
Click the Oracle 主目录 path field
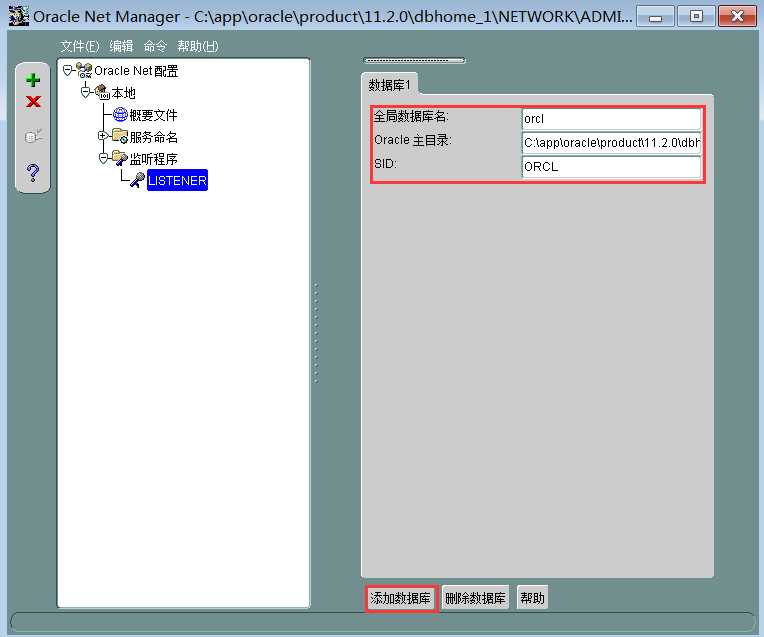[611, 142]
